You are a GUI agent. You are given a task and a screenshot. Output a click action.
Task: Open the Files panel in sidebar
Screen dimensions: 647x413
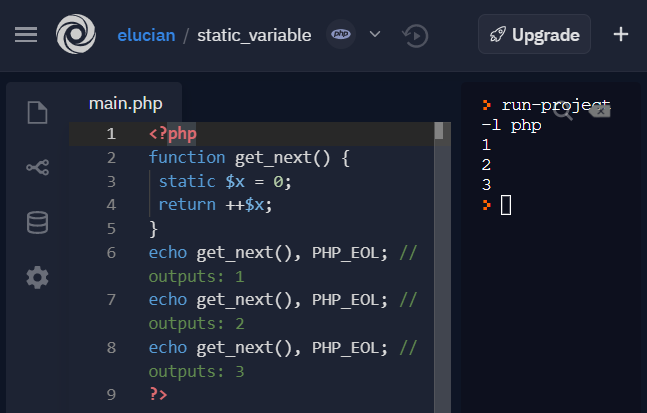[x=37, y=113]
